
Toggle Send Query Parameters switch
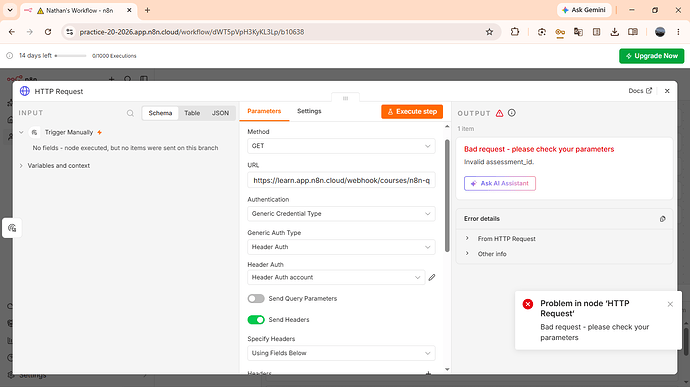tap(256, 299)
